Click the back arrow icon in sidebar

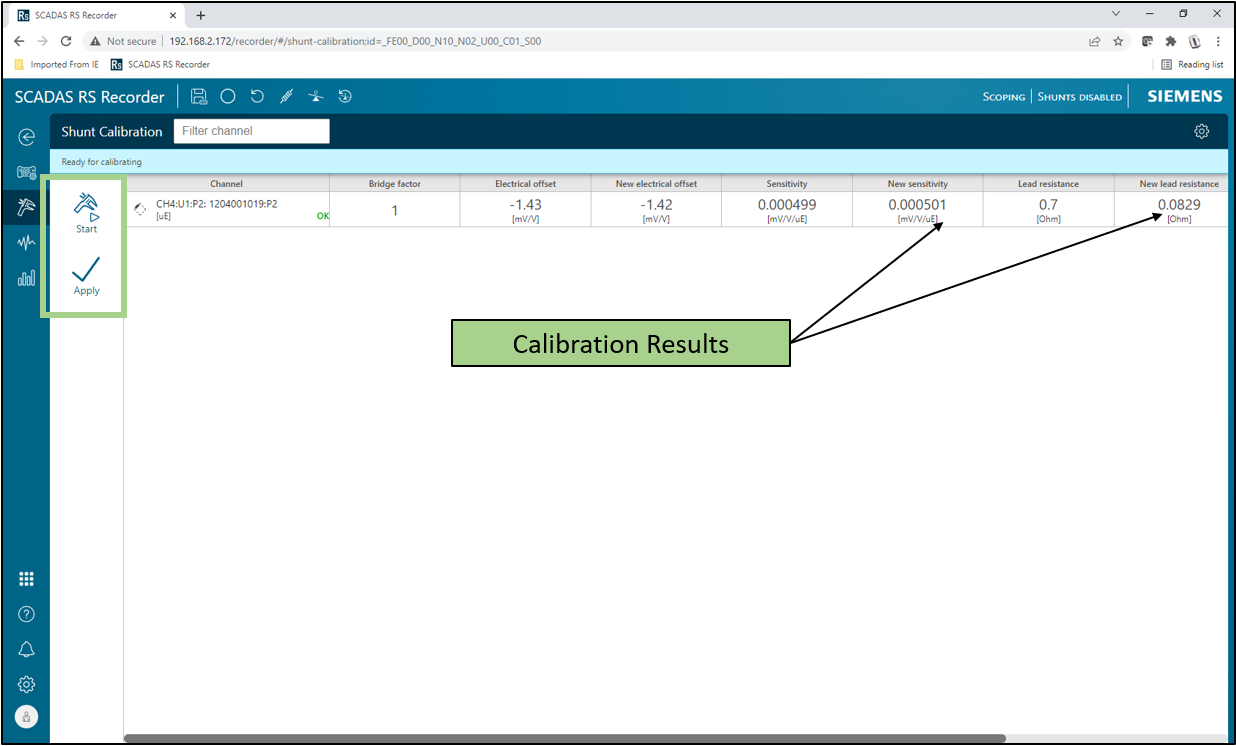(x=27, y=137)
